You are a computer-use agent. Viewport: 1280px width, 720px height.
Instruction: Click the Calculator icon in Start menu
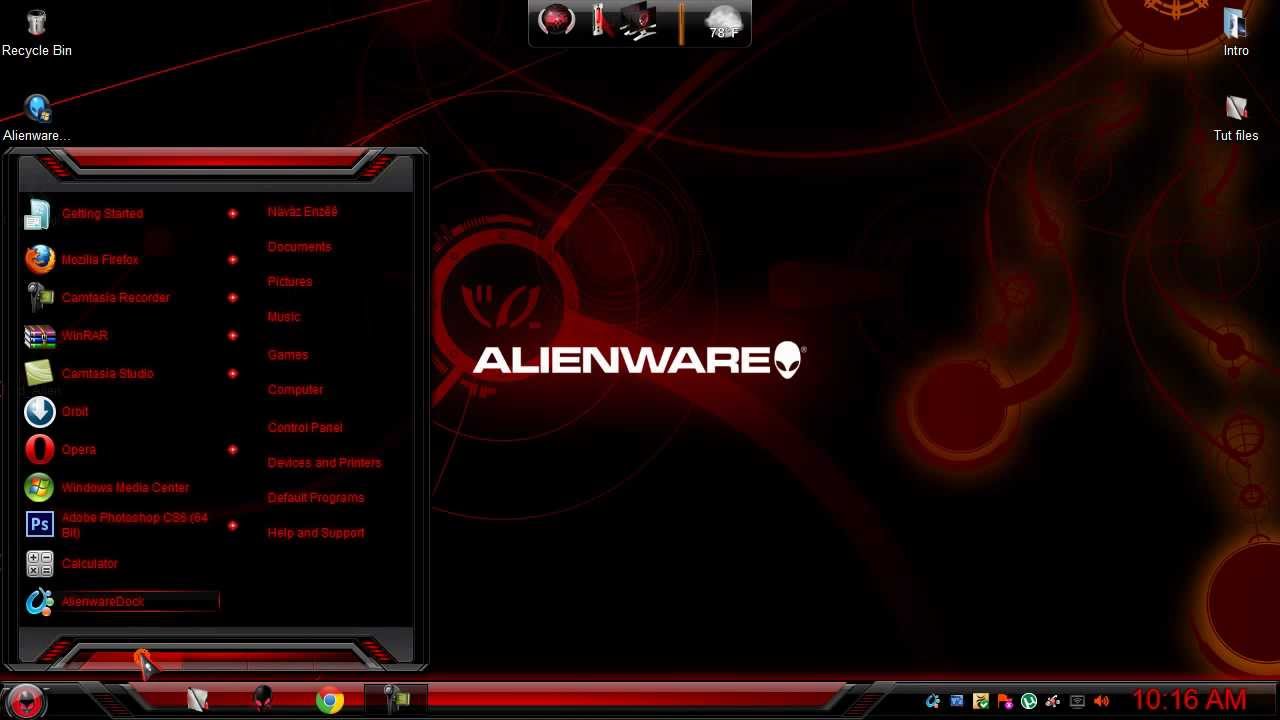(x=39, y=563)
